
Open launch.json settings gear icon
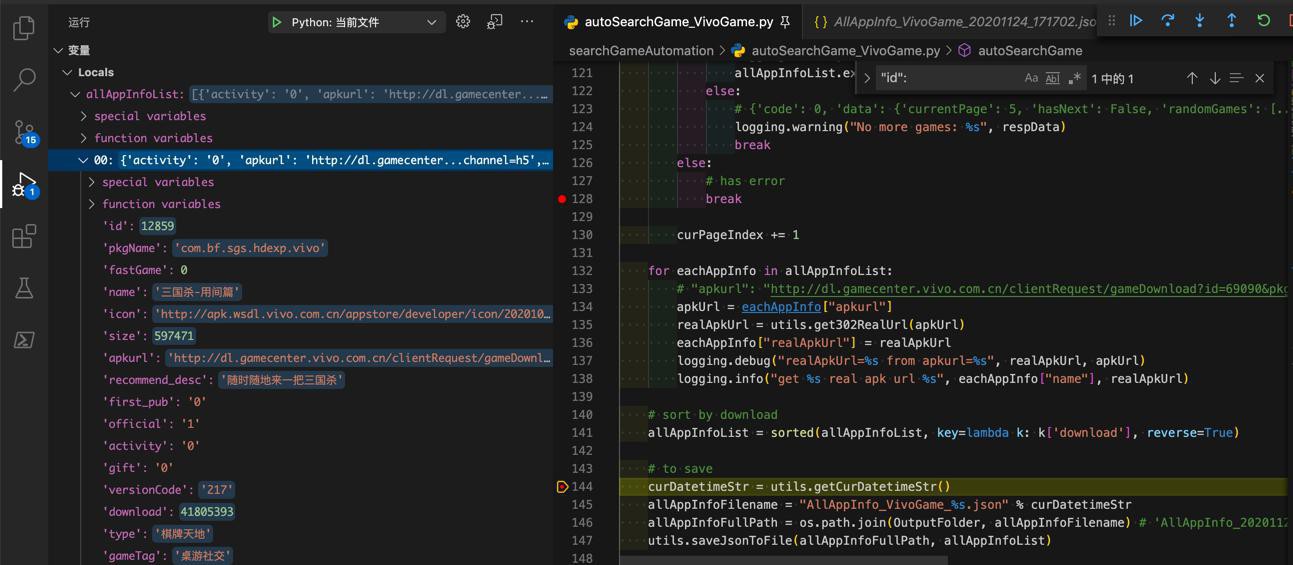(x=463, y=22)
